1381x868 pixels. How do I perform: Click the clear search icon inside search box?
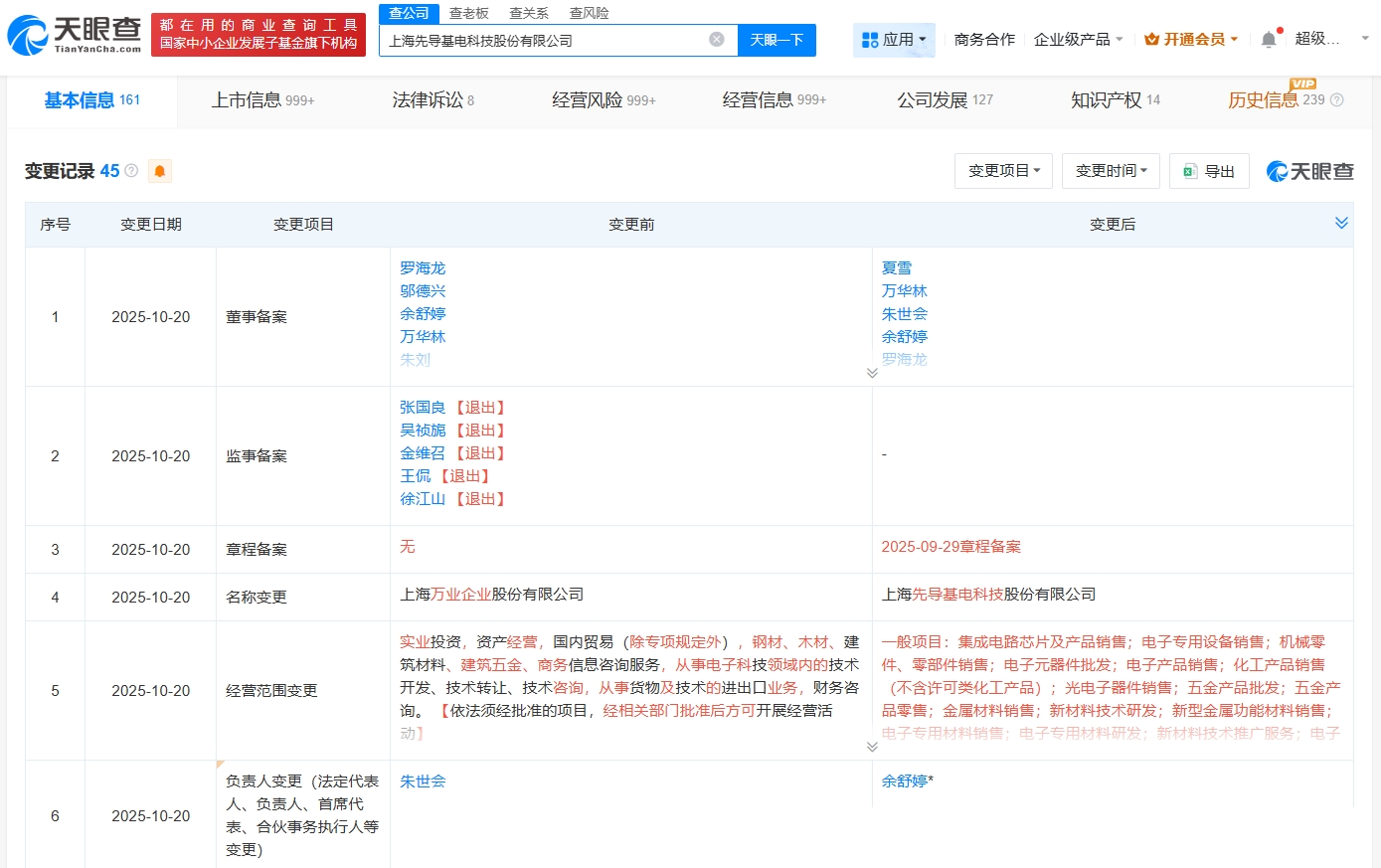[x=715, y=39]
